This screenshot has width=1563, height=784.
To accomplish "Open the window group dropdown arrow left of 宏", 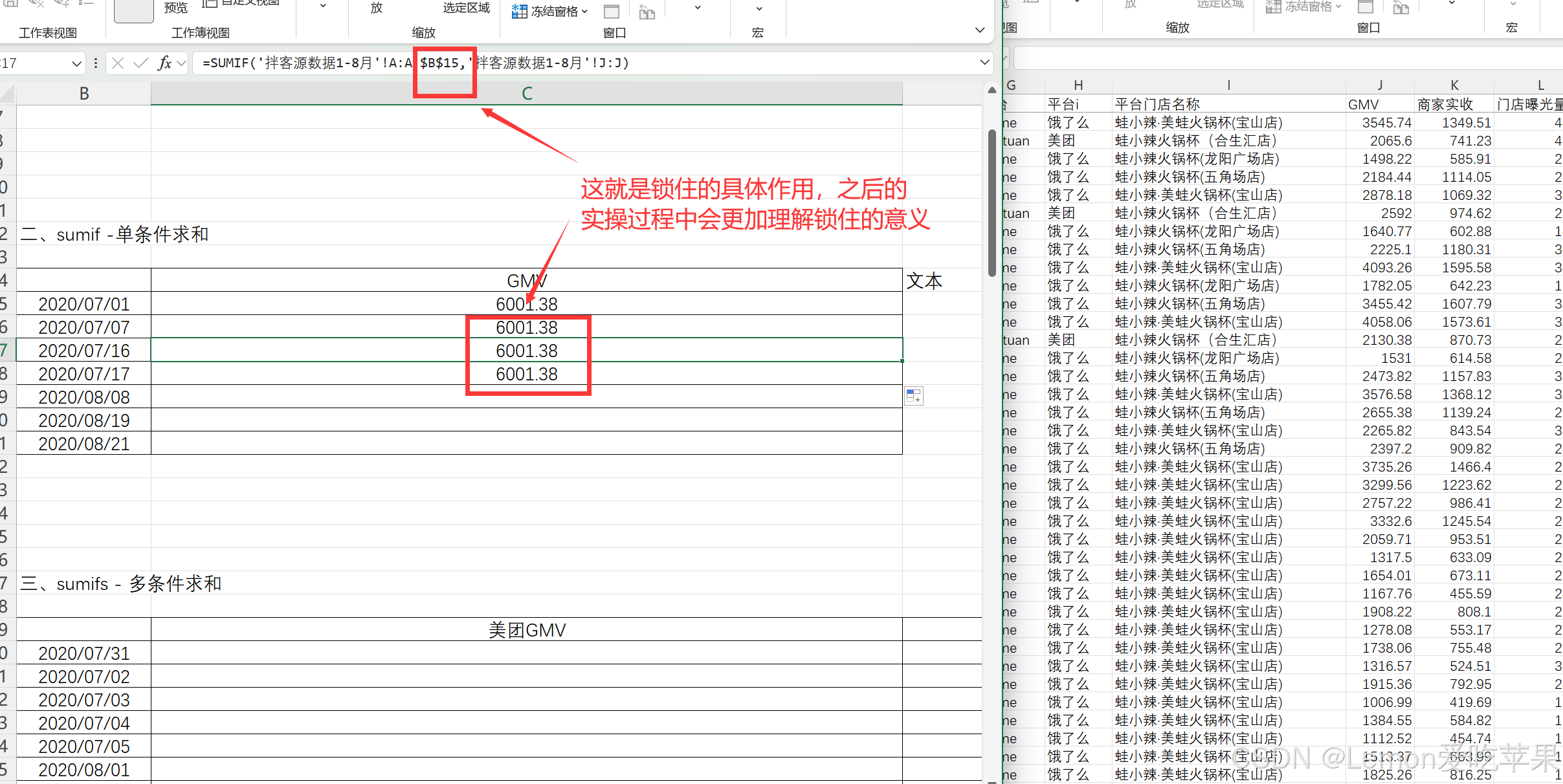I will (x=698, y=8).
